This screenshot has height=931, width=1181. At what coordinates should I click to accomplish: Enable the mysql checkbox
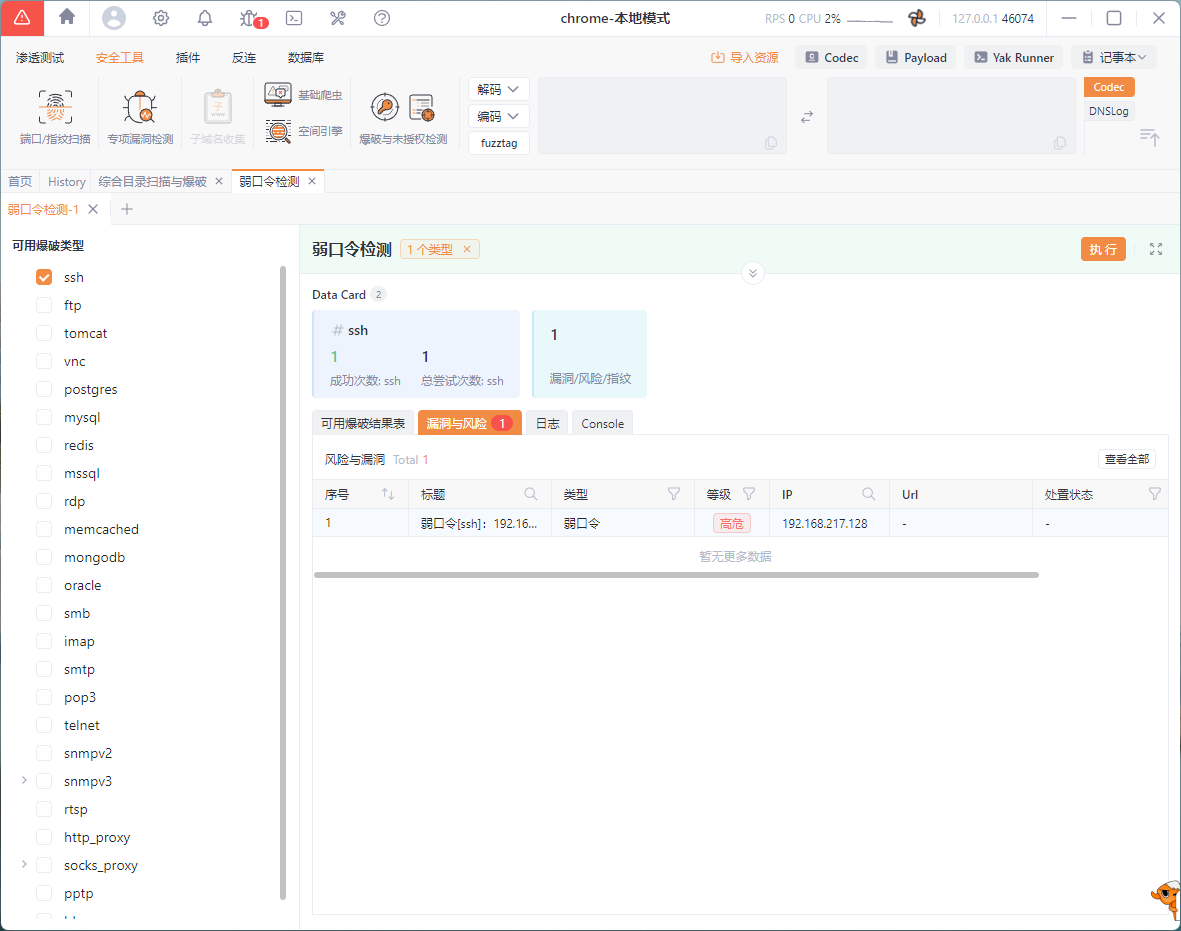click(44, 417)
